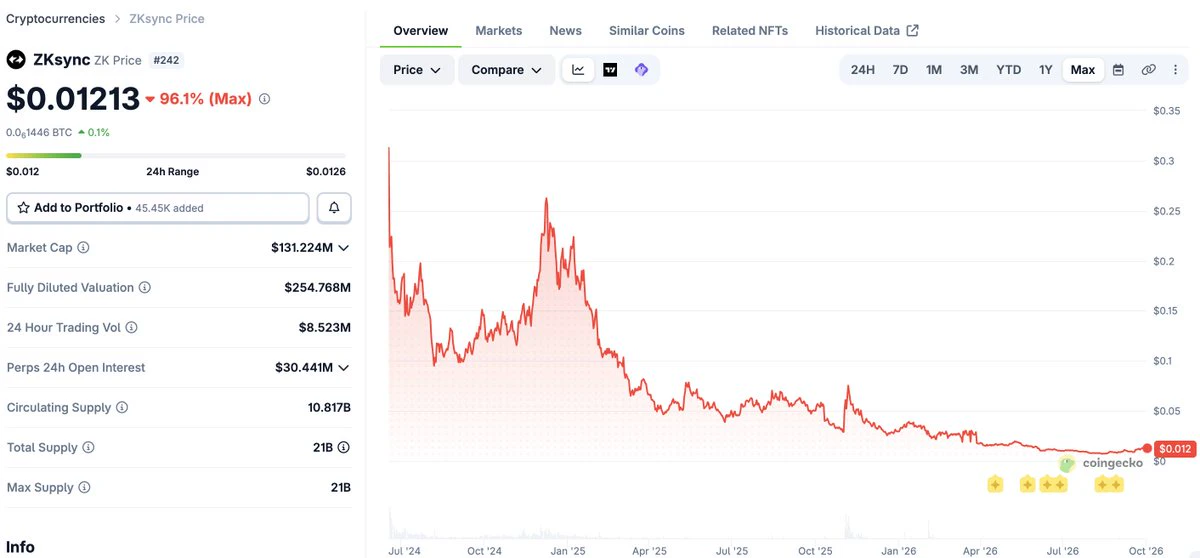1200x558 pixels.
Task: Click the Jan '25 x-axis label
Action: (x=567, y=551)
